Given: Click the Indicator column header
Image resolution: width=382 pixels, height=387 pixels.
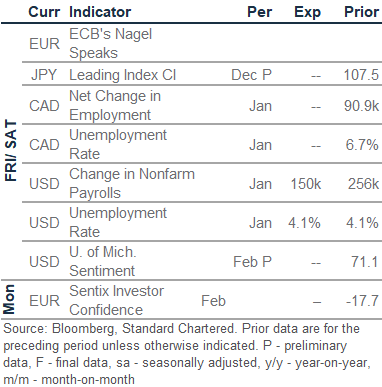Looking at the screenshot, I should 100,12.
